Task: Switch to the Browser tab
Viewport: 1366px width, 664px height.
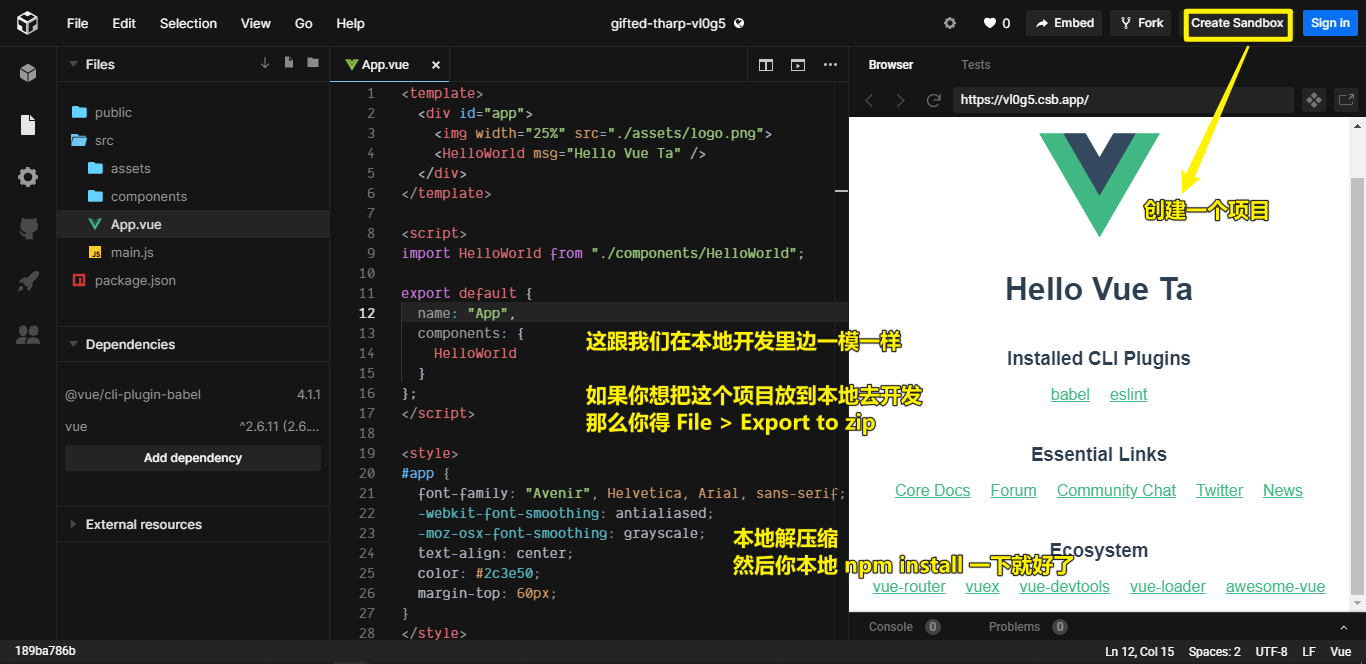Action: tap(891, 65)
